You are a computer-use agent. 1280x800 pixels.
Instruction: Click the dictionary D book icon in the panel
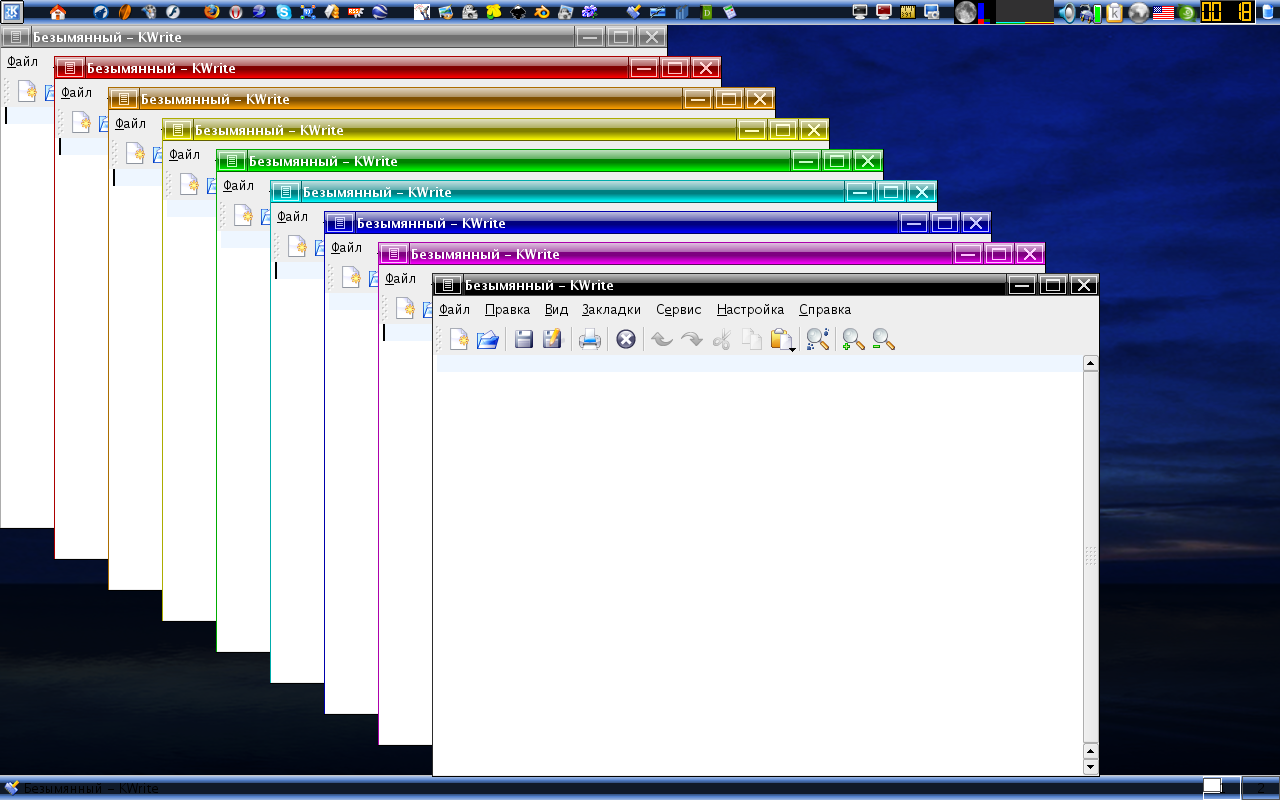(x=708, y=12)
